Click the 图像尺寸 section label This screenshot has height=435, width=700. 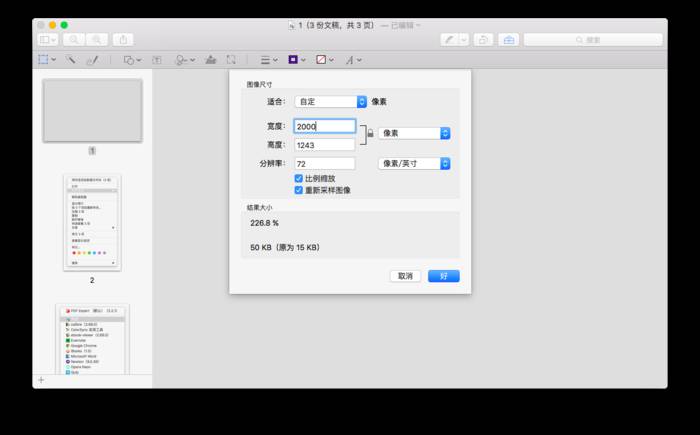coord(259,84)
